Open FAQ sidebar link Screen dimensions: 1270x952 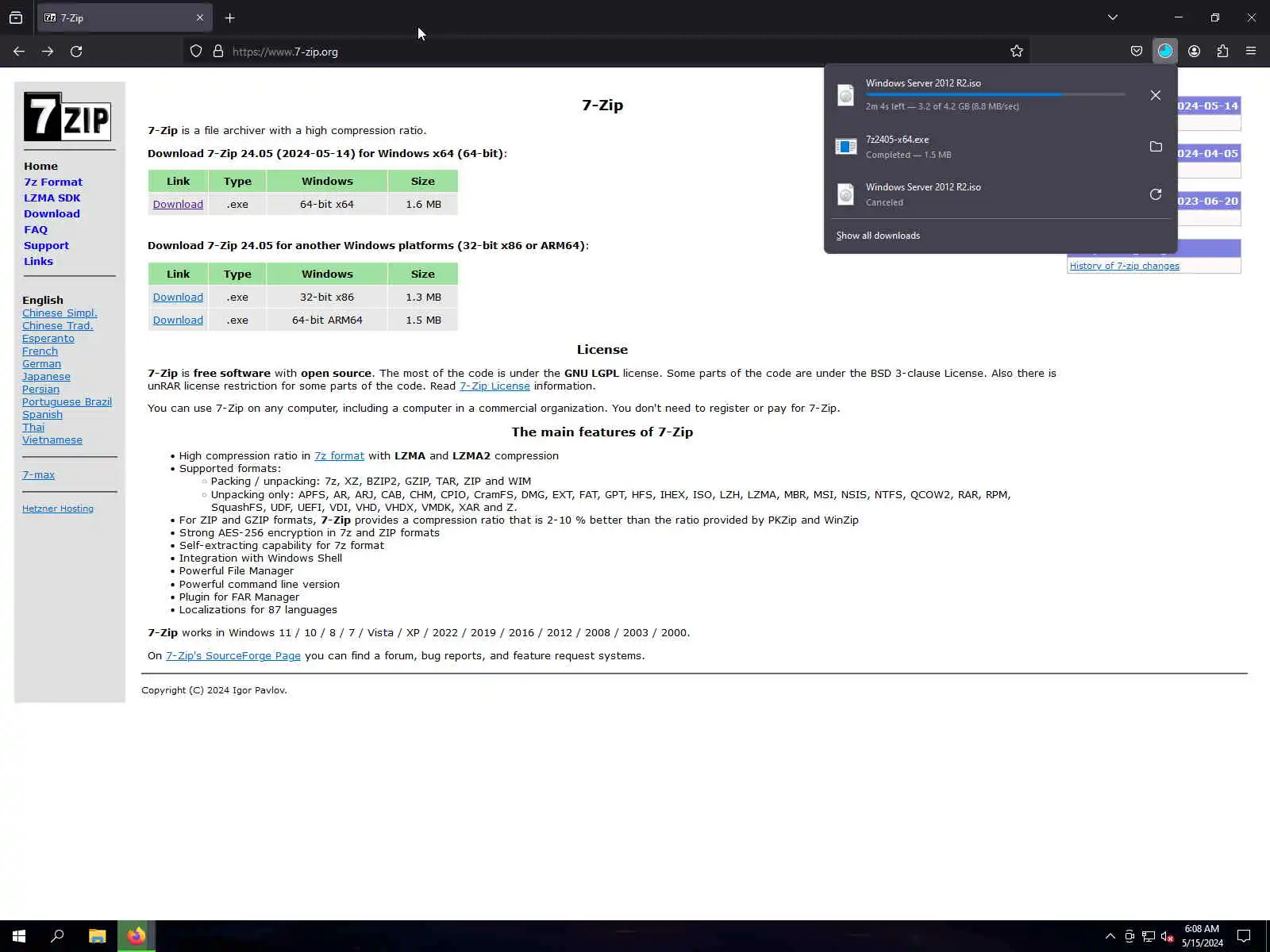click(x=36, y=229)
